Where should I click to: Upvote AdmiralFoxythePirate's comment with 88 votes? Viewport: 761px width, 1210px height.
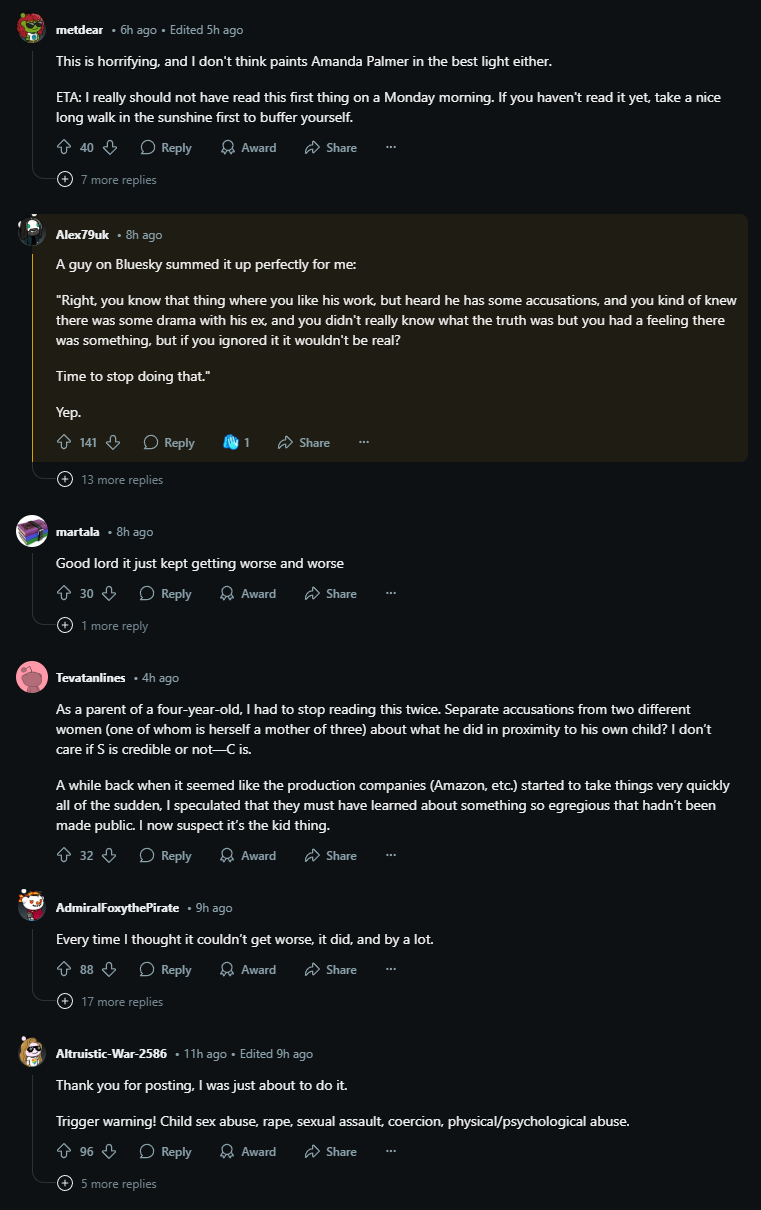pyautogui.click(x=65, y=969)
